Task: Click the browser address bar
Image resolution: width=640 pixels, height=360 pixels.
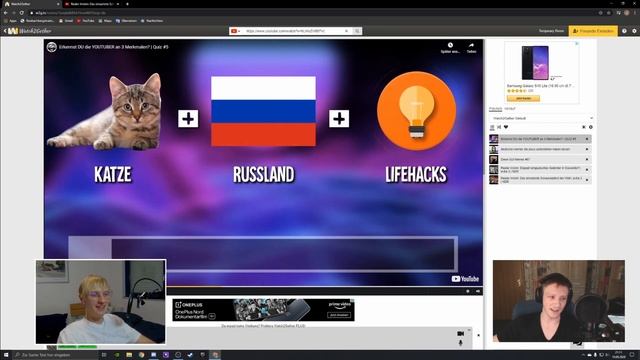Action: tap(310, 13)
